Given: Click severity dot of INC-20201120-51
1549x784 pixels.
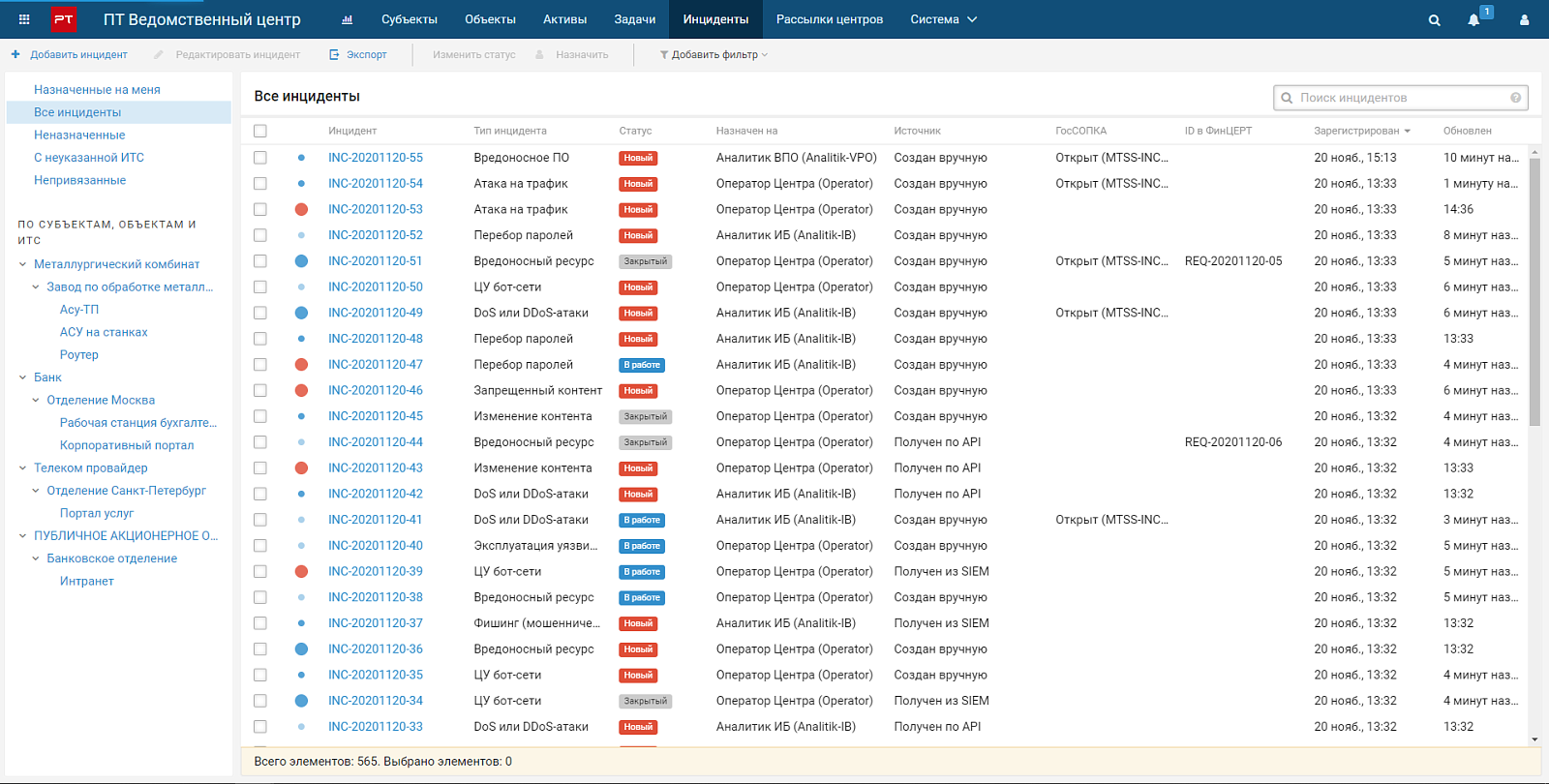Looking at the screenshot, I should [301, 261].
